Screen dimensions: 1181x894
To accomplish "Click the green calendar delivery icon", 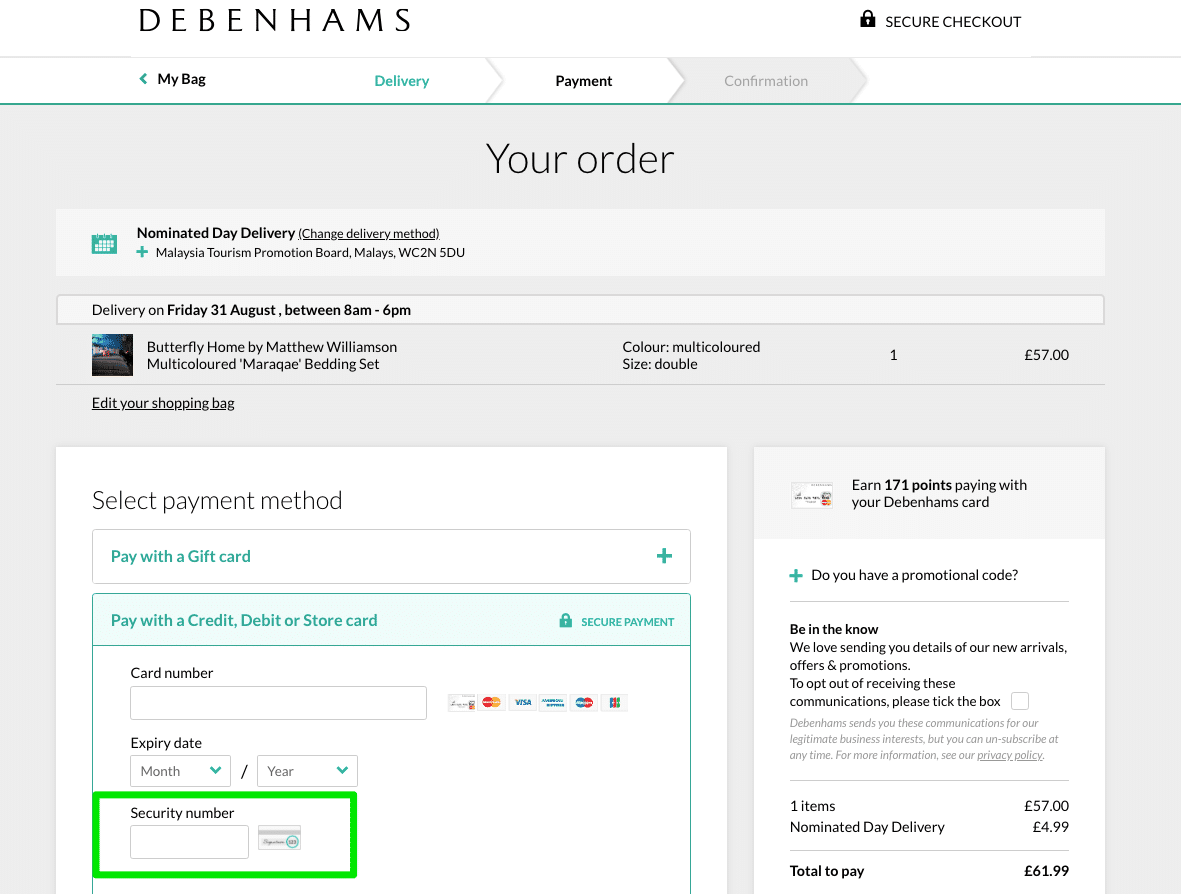I will coord(104,243).
